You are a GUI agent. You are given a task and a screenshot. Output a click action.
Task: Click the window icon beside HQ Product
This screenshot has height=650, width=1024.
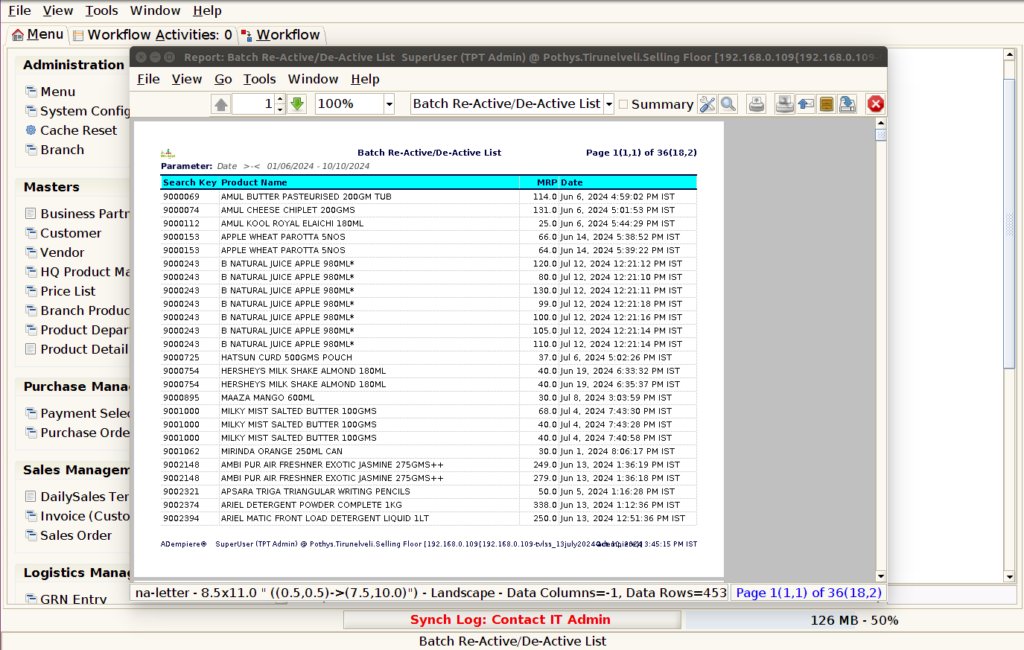click(31, 271)
